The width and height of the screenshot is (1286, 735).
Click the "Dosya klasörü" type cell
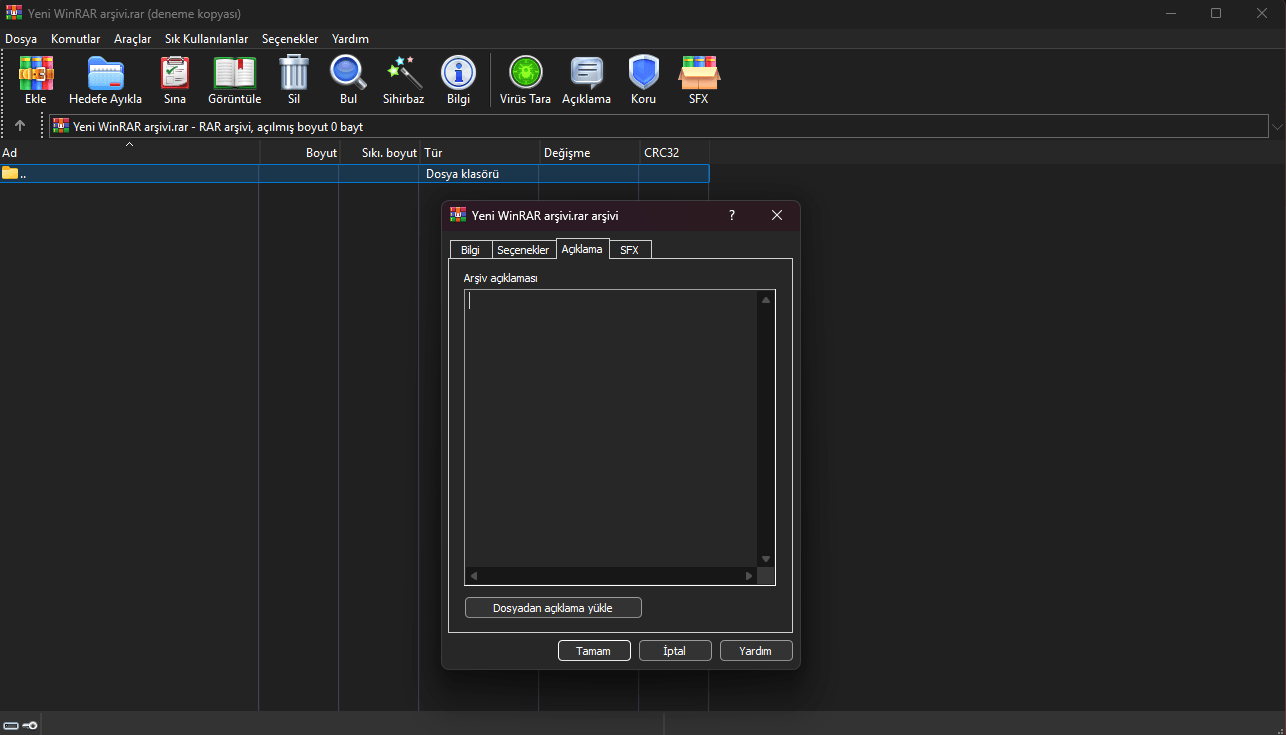(462, 174)
